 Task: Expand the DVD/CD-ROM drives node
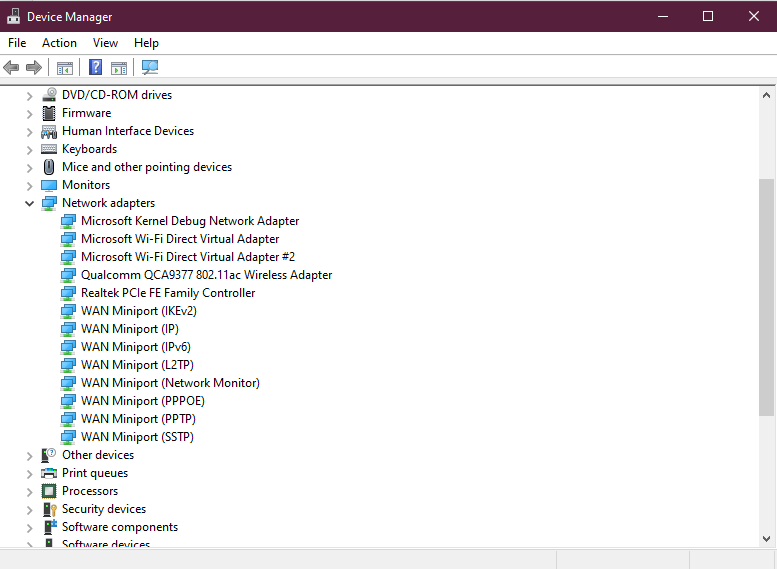(x=29, y=96)
